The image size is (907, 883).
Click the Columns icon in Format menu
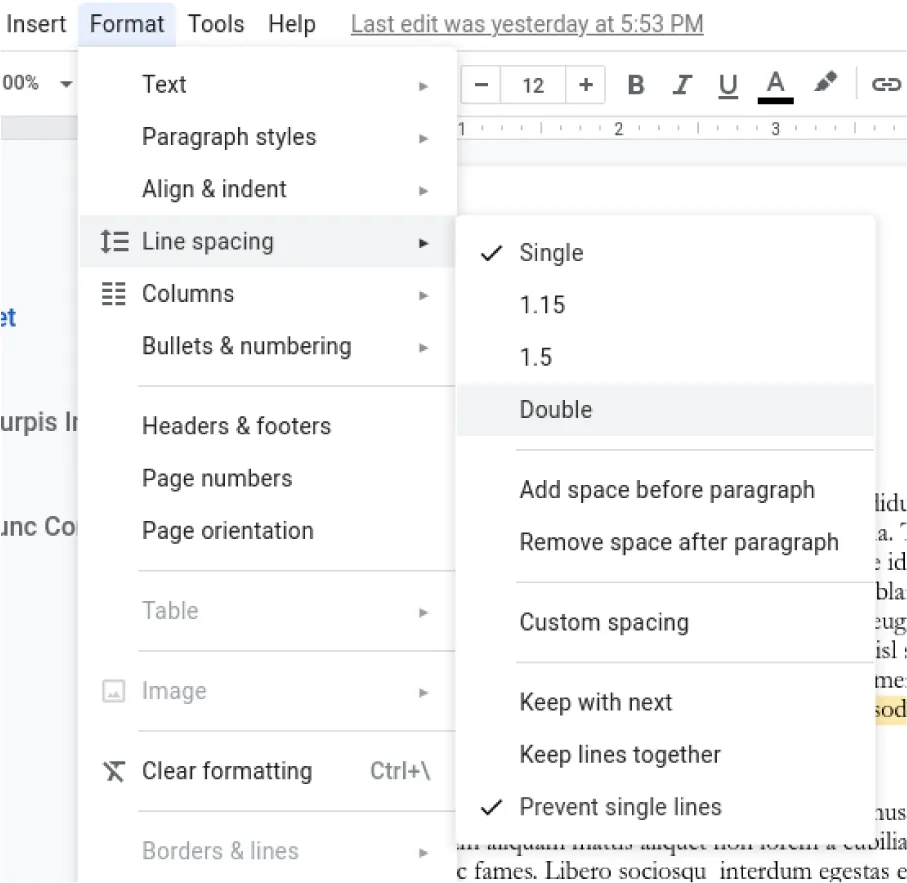(113, 293)
